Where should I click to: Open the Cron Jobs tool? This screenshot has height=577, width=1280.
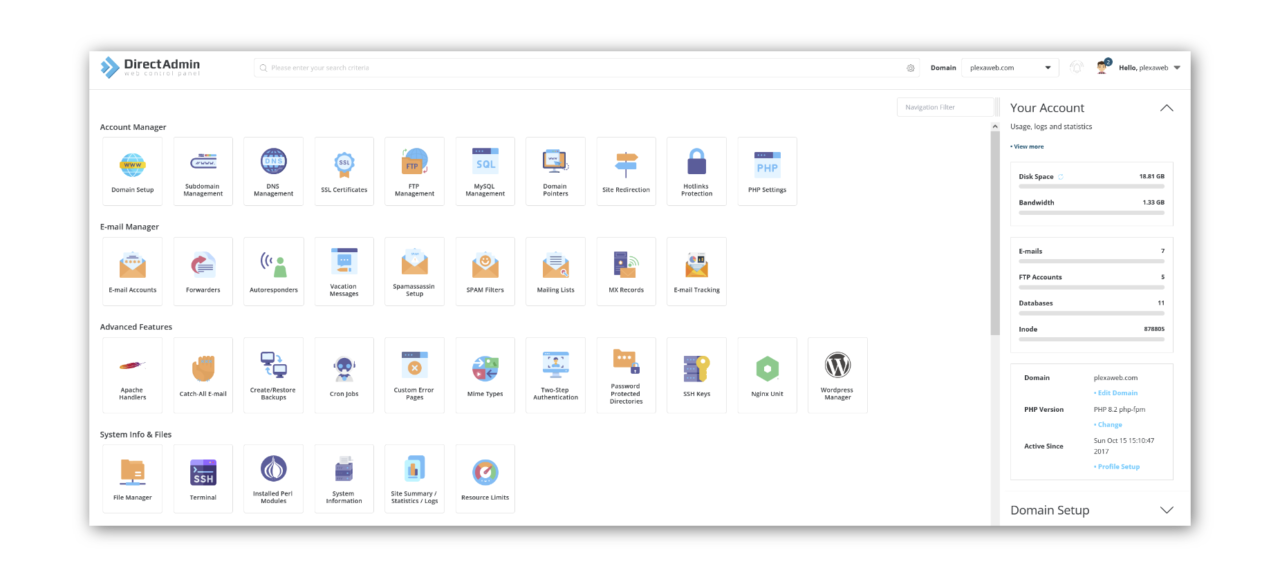344,374
